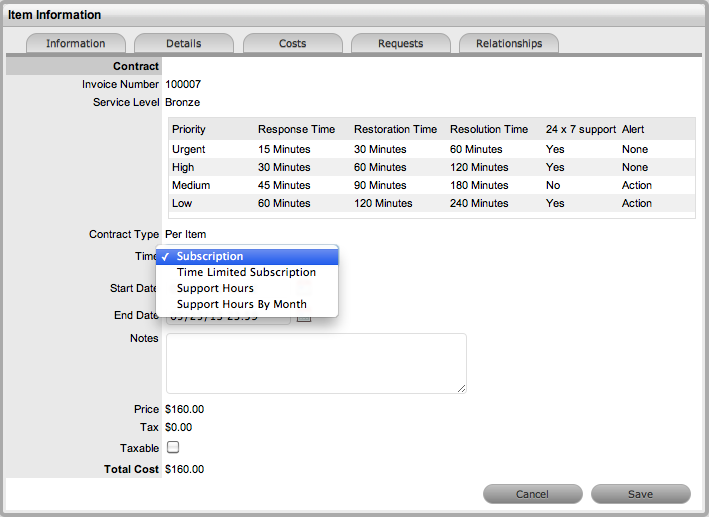This screenshot has width=709, height=517.
Task: Click the Restoration Time column header
Action: pyautogui.click(x=396, y=129)
